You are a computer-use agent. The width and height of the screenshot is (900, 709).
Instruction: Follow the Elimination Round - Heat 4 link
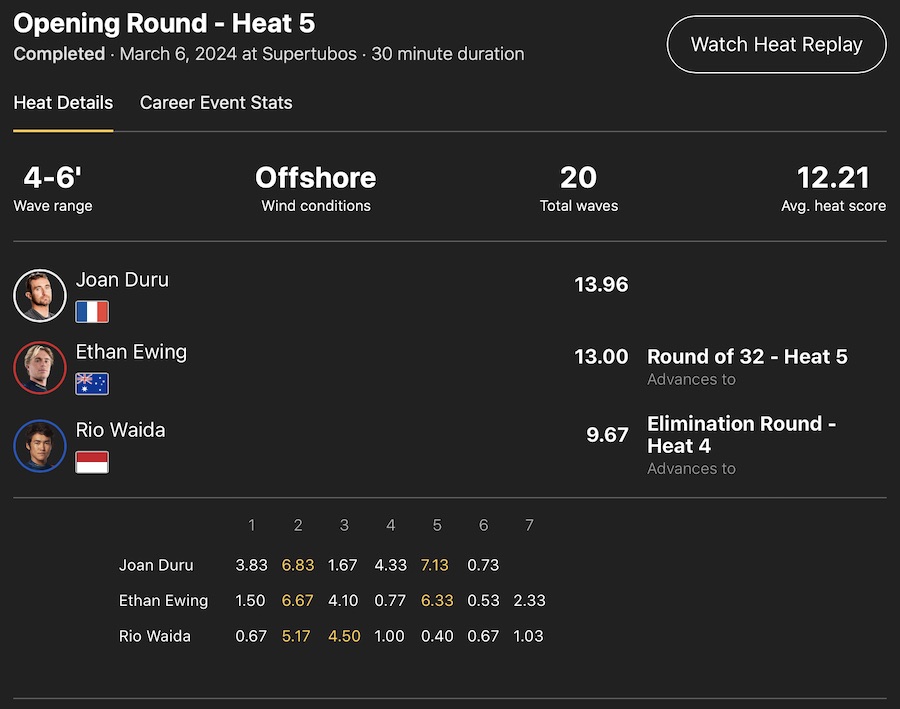741,434
